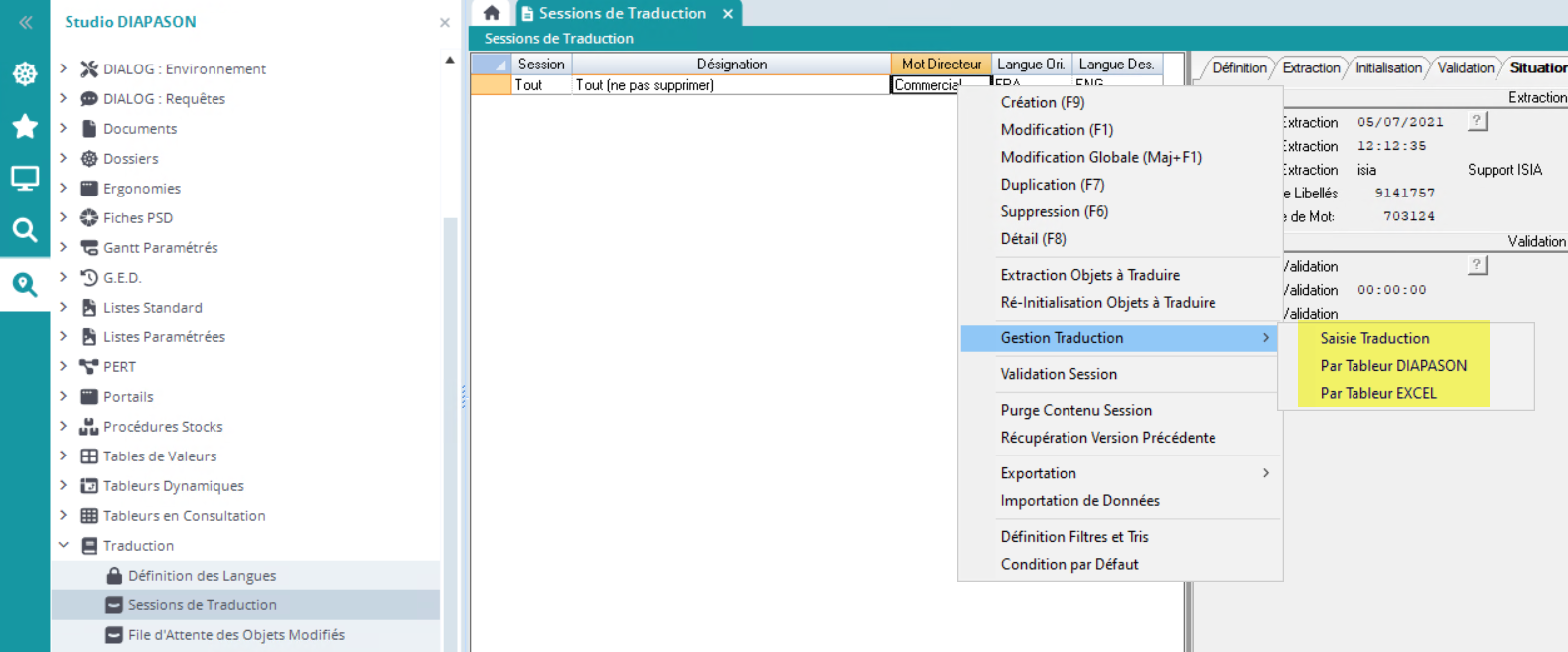Viewport: 1568px width, 652px height.
Task: Click the help button beside extraction date
Action: click(x=1477, y=121)
